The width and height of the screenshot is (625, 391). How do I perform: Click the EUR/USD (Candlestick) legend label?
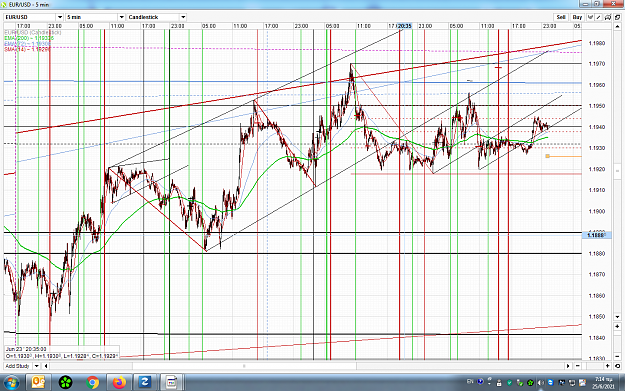33,32
